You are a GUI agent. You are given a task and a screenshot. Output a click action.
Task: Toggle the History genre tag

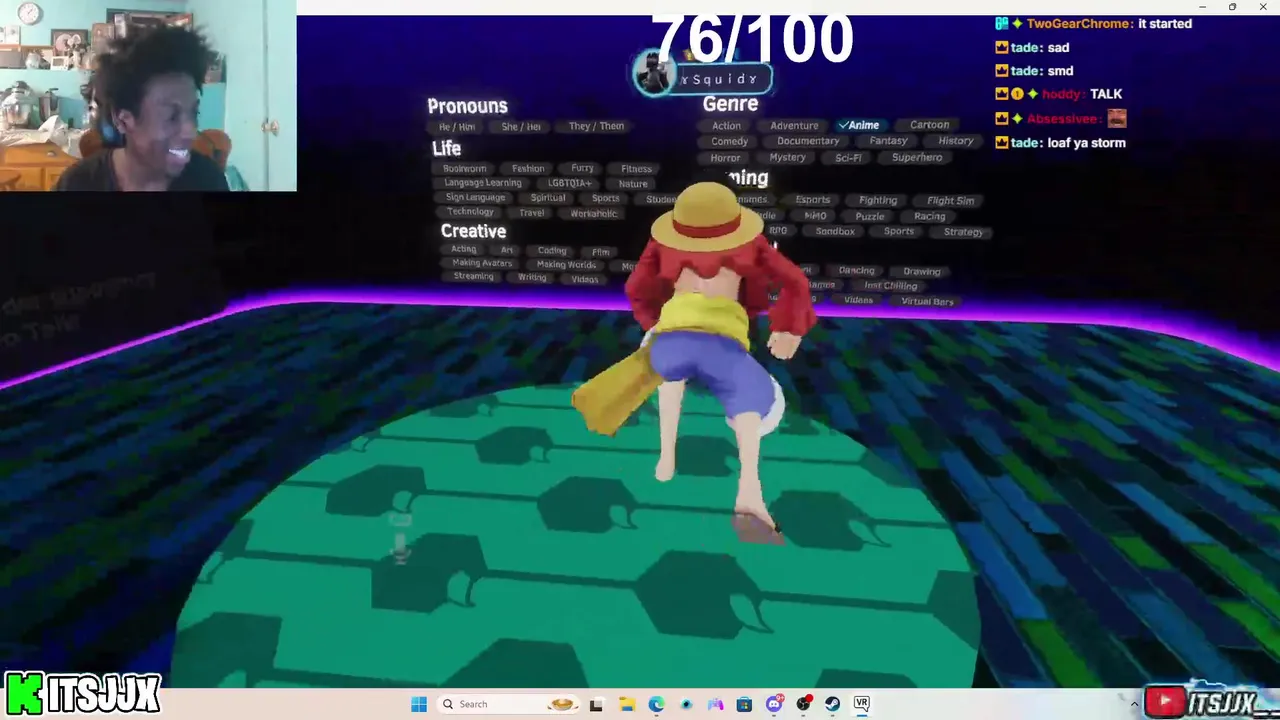tap(955, 141)
